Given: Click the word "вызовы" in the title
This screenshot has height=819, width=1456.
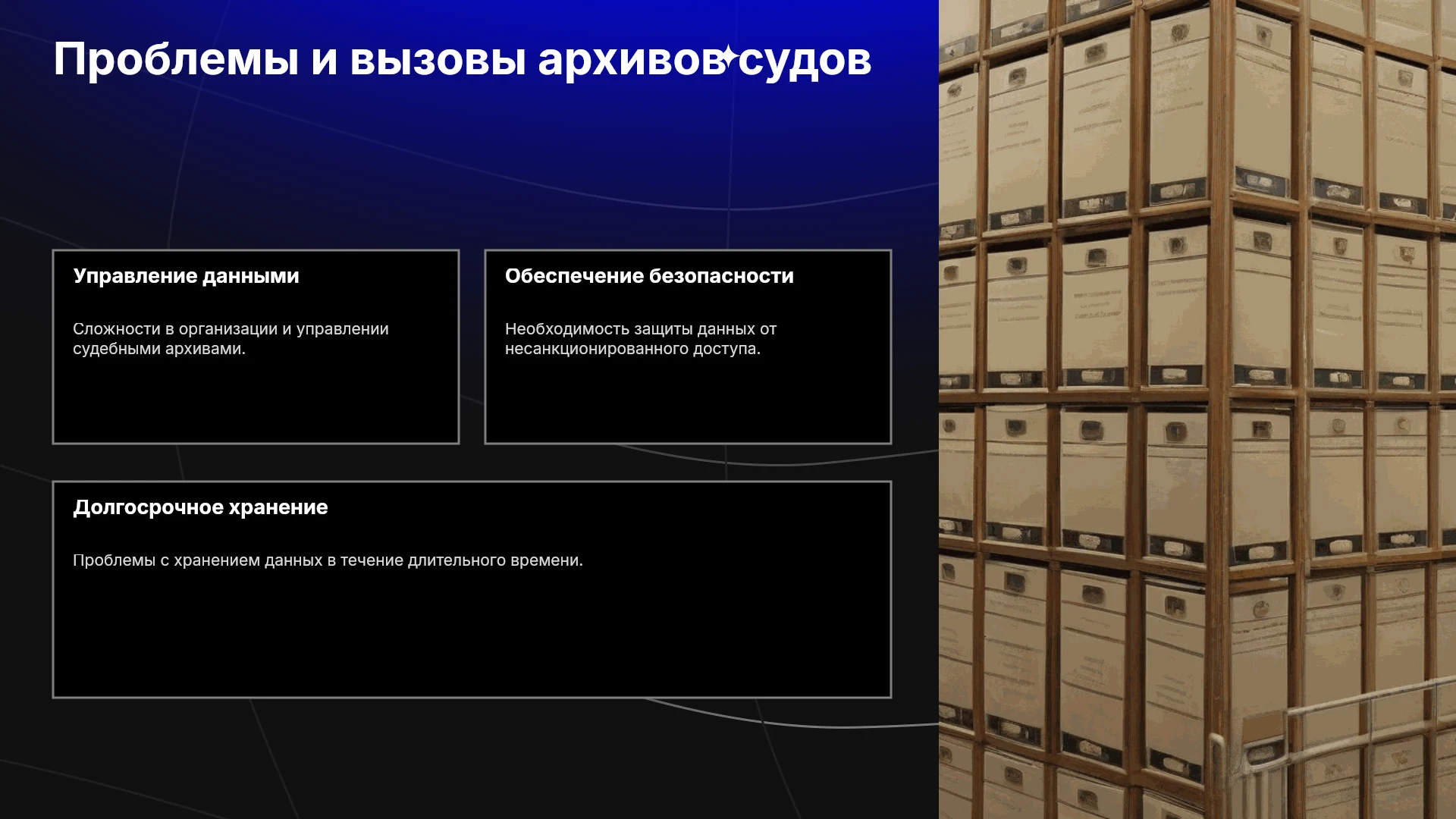Looking at the screenshot, I should (x=438, y=59).
